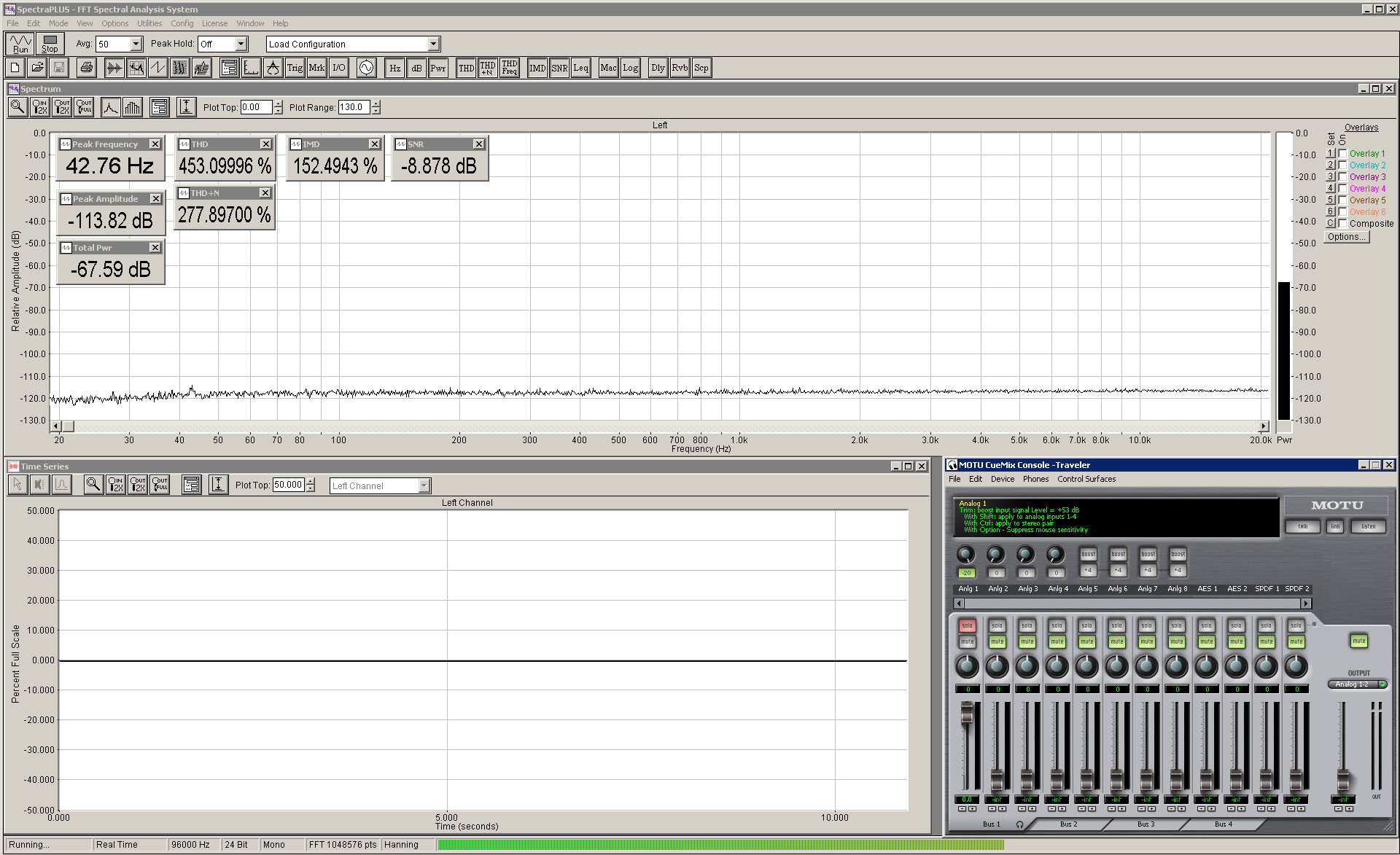Viewport: 1400px width, 855px height.
Task: Click the Analog 1 channel fader
Action: [x=967, y=712]
